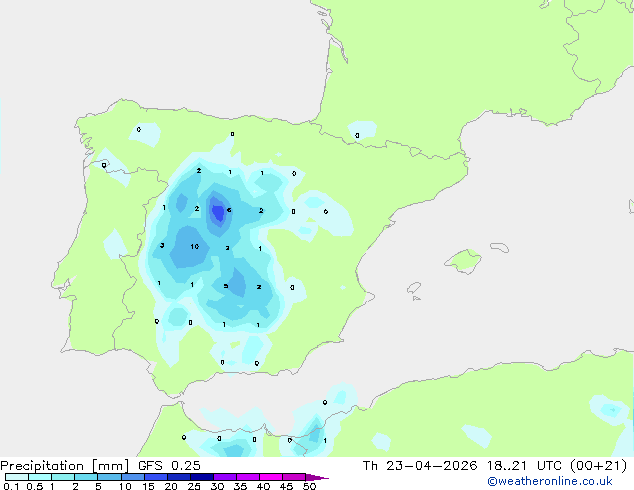Click the 45–50 mm legend color swatch
Viewport: 634px width, 490px height.
click(294, 477)
